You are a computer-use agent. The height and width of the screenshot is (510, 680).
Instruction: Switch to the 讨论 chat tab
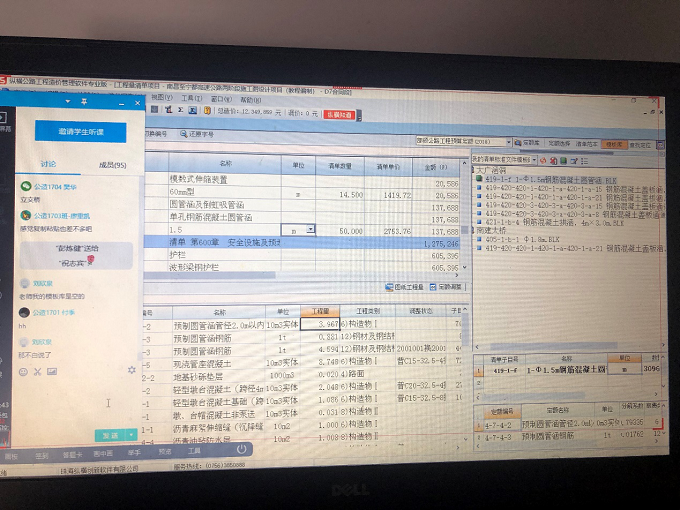48,164
